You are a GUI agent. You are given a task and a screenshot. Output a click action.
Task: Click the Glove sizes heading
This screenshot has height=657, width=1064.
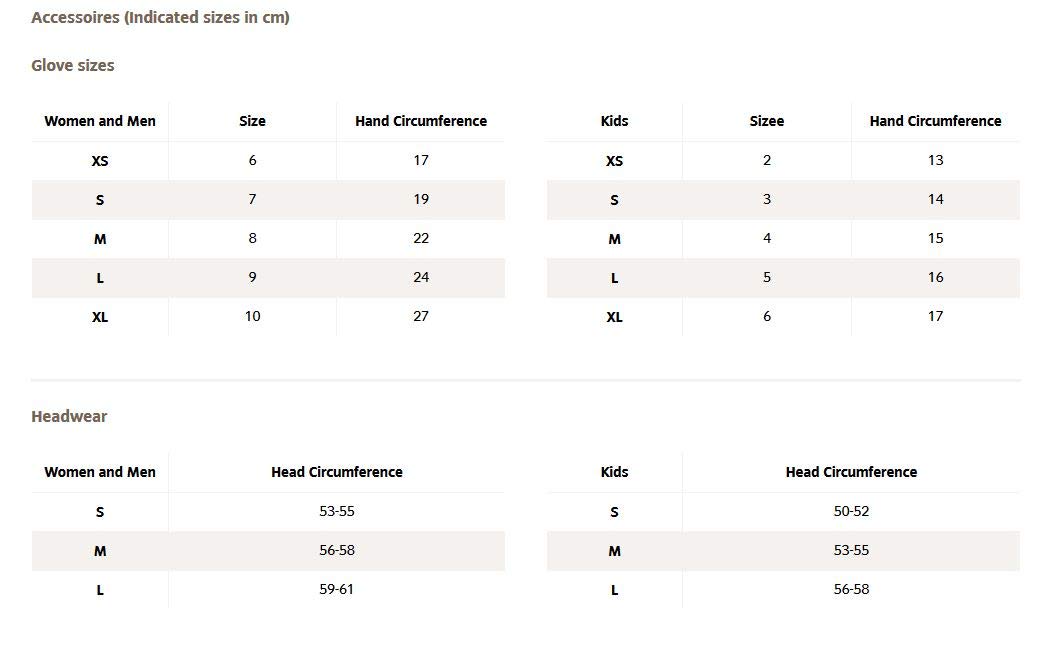click(73, 65)
